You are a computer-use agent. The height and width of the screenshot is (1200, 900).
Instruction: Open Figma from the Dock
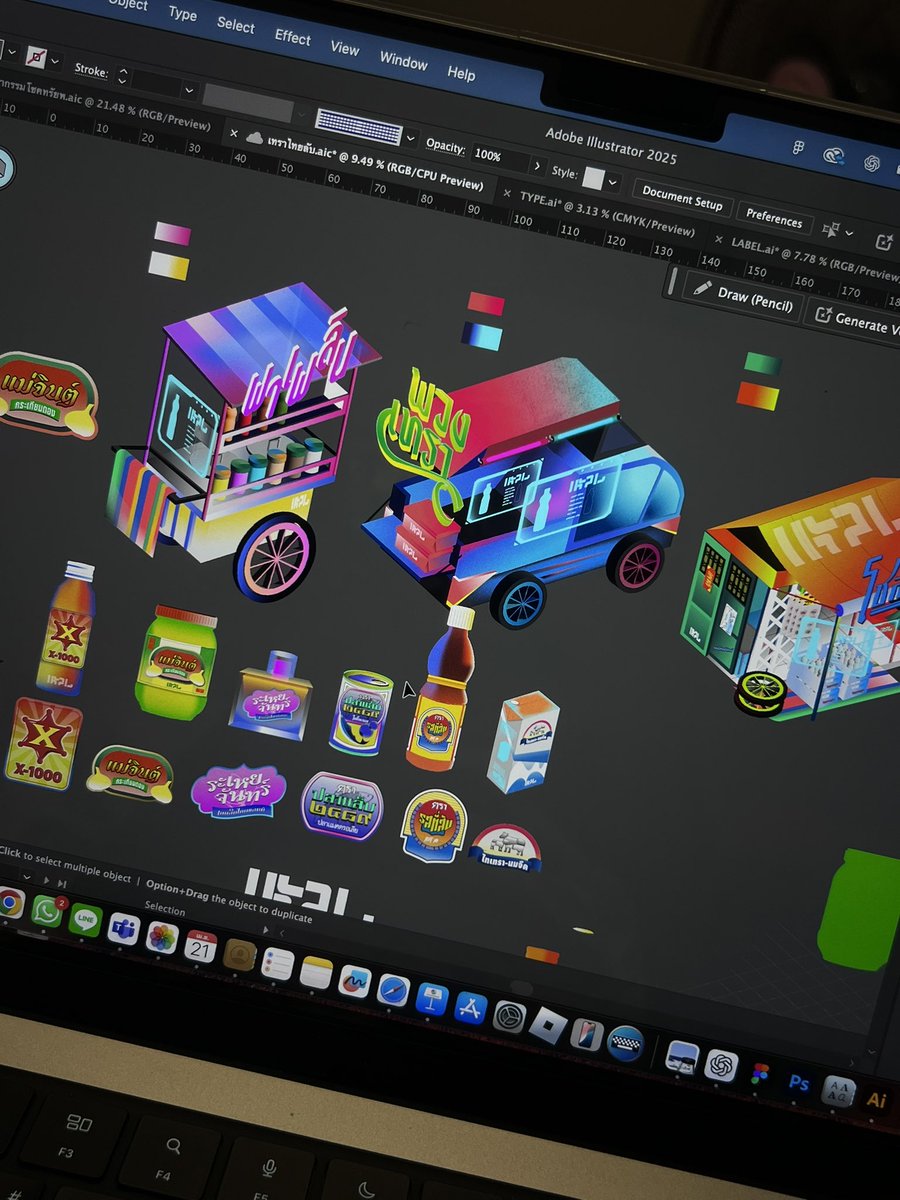[x=760, y=1074]
